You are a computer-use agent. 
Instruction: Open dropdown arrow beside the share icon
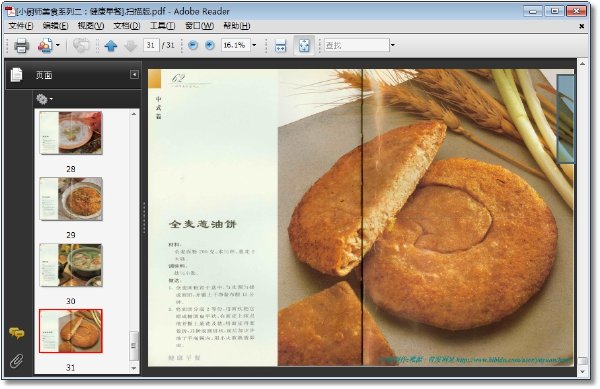coord(58,45)
